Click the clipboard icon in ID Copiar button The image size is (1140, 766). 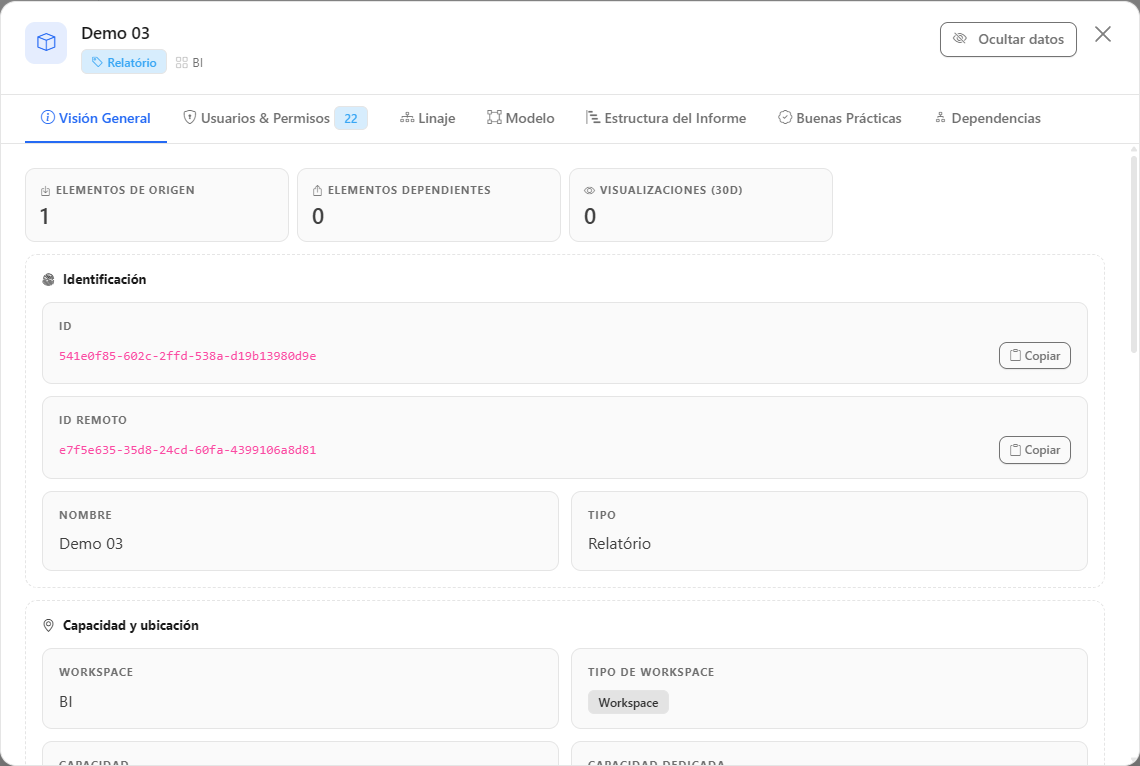pos(1016,355)
